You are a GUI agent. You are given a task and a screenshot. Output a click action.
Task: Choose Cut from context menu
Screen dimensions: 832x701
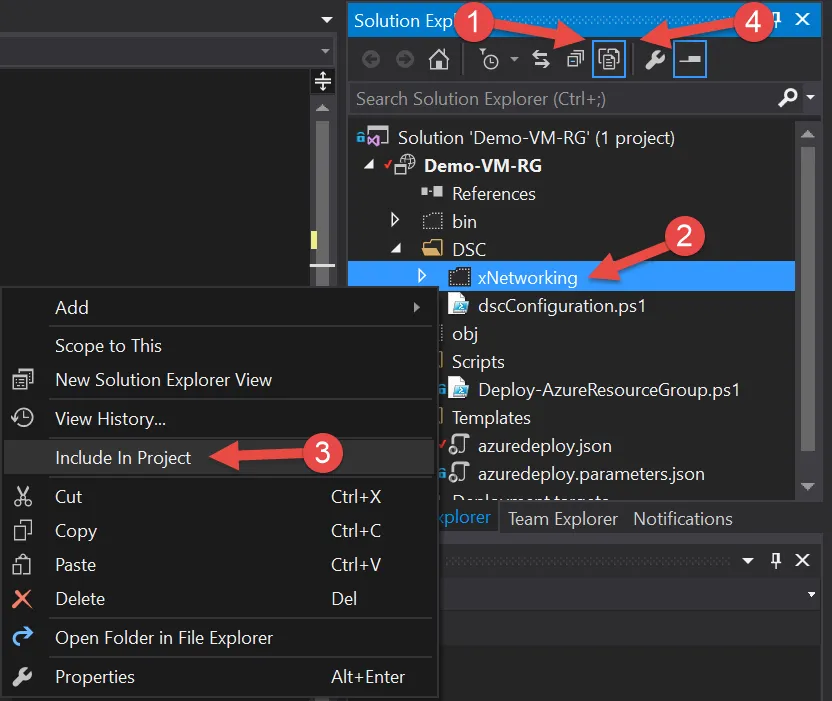coord(219,497)
